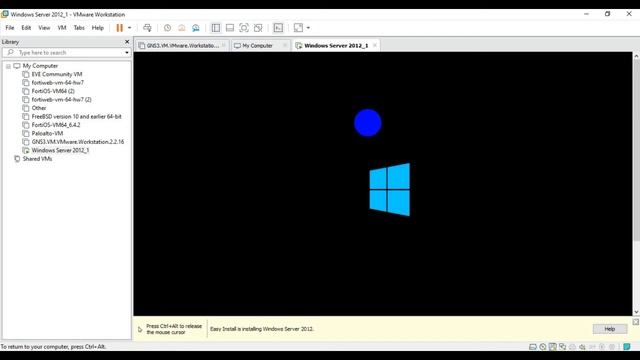640x360 pixels.
Task: Click the hard disk status icon
Action: 533,347
